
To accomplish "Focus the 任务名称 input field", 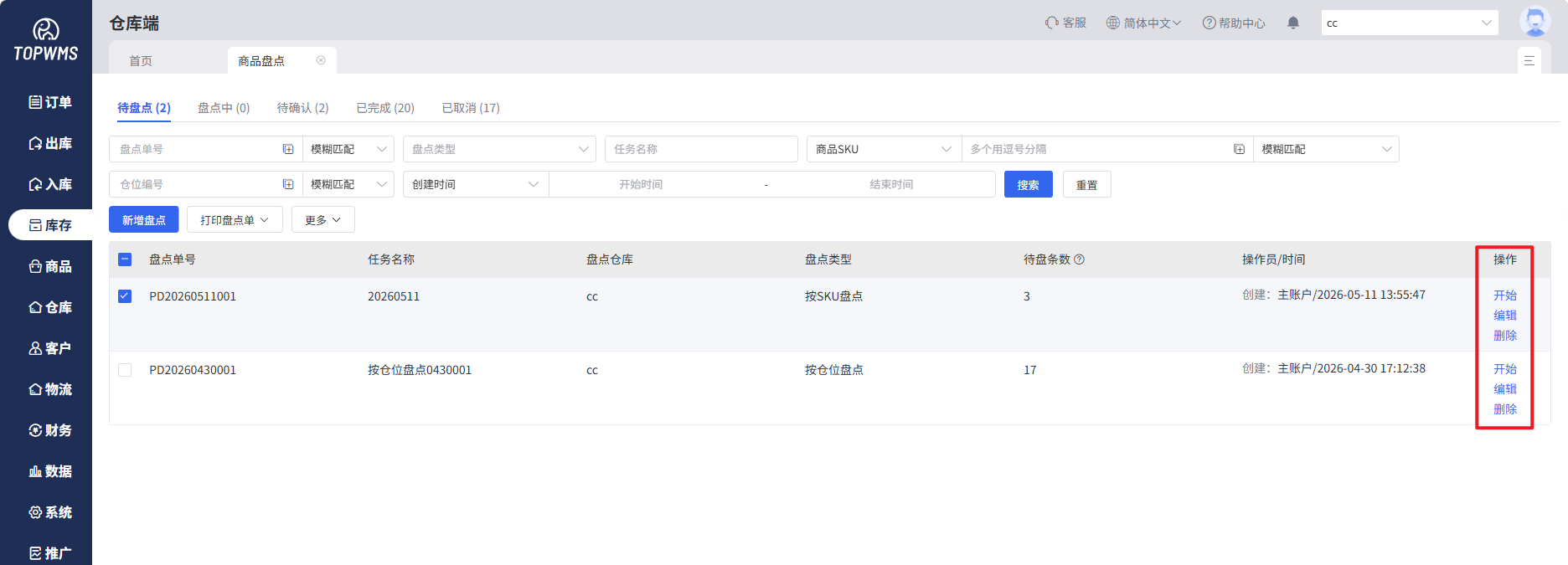I will tap(701, 149).
